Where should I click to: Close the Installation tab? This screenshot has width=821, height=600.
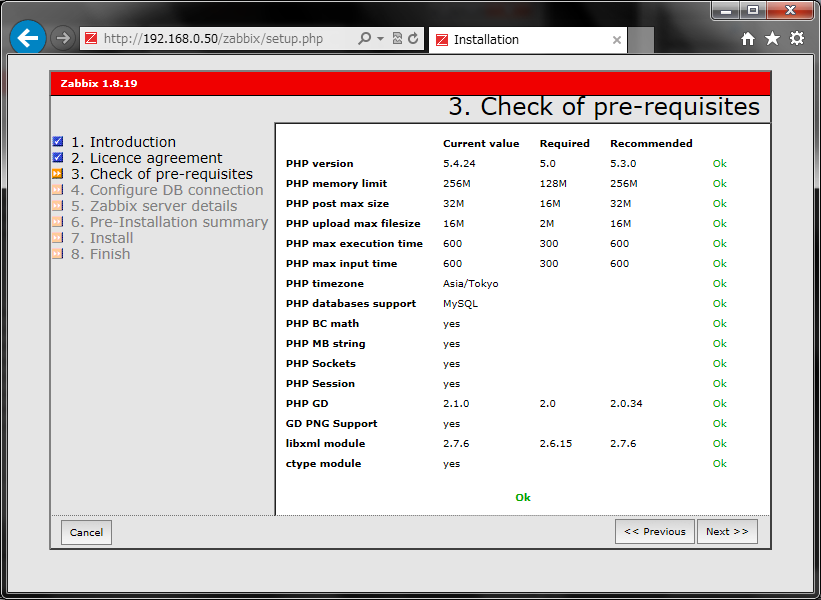click(x=617, y=40)
